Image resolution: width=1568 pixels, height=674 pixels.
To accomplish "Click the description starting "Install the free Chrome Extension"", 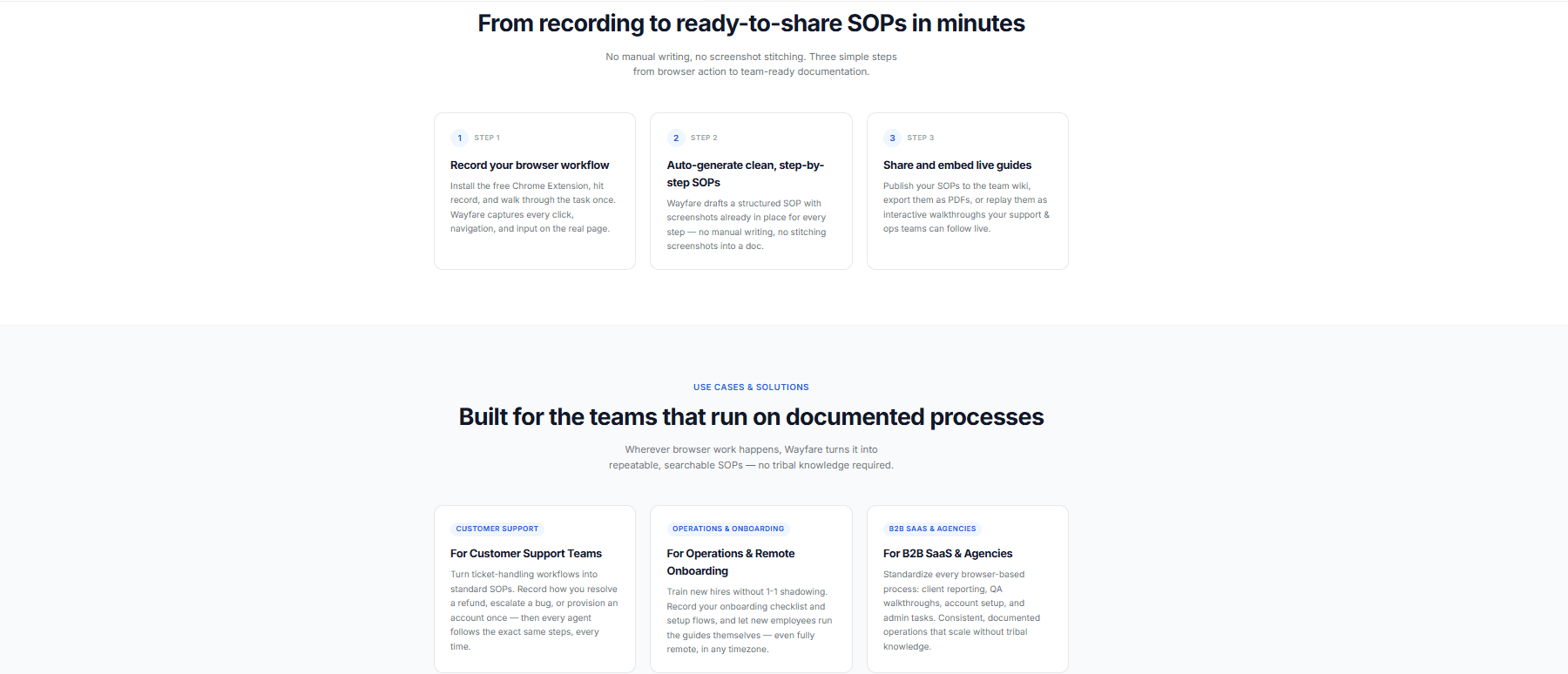I will 533,207.
